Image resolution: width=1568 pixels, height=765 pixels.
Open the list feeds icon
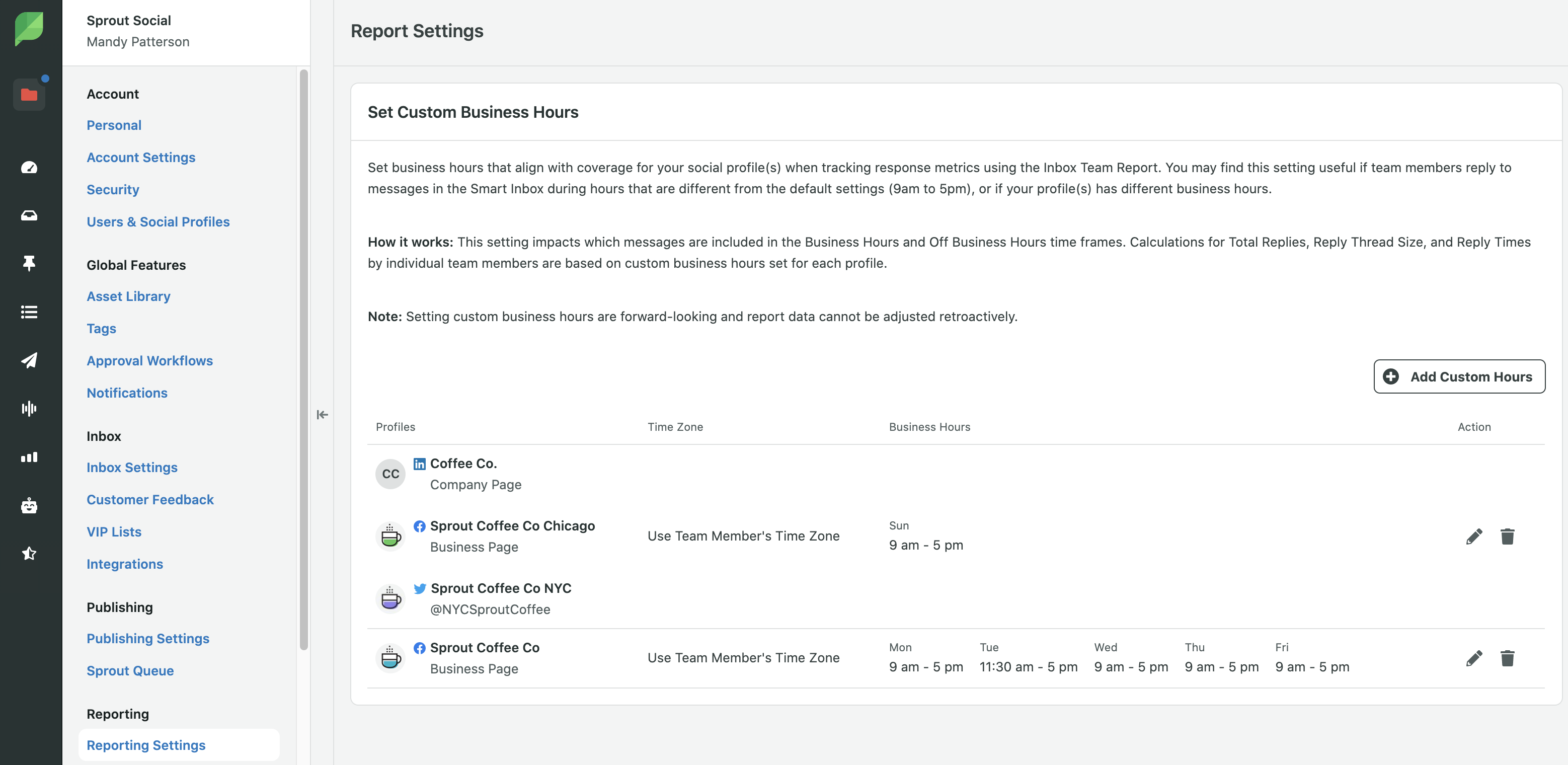pos(29,312)
